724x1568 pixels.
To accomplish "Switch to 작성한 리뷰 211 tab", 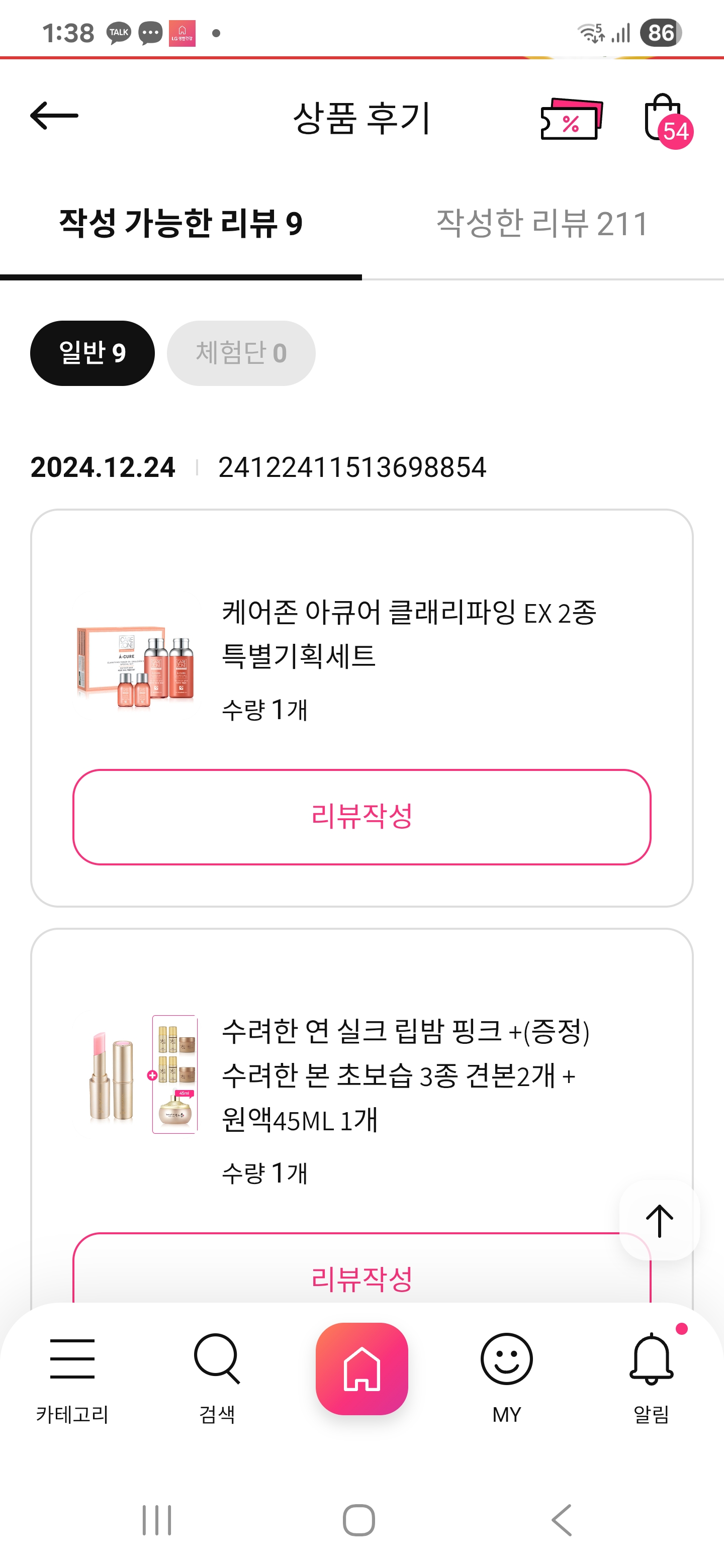I will pos(542,224).
